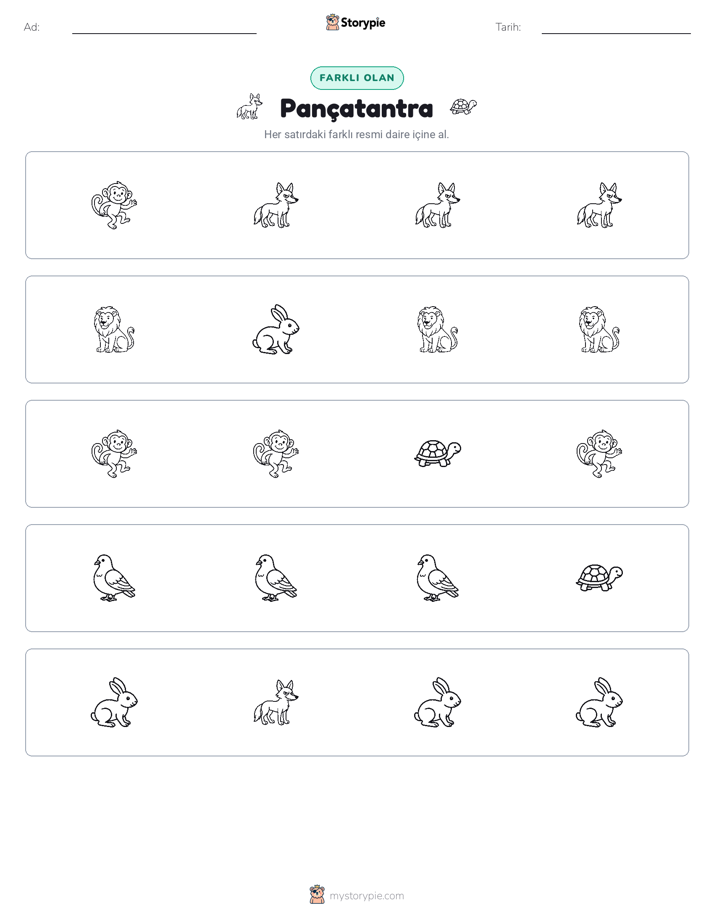Open the mystorypie.com footer link
Viewport: 714px width, 924px height.
click(366, 896)
